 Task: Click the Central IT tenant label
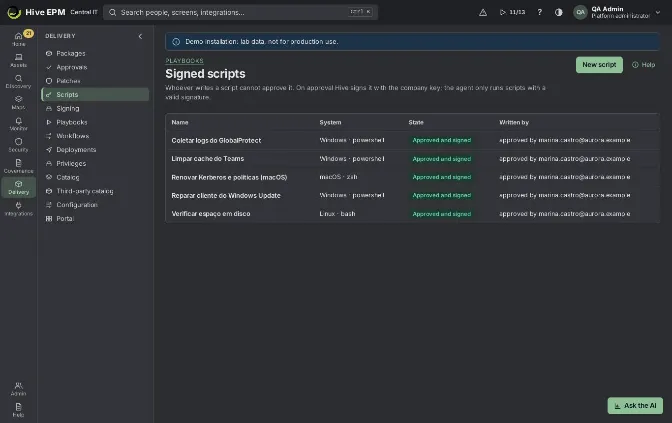pos(84,12)
